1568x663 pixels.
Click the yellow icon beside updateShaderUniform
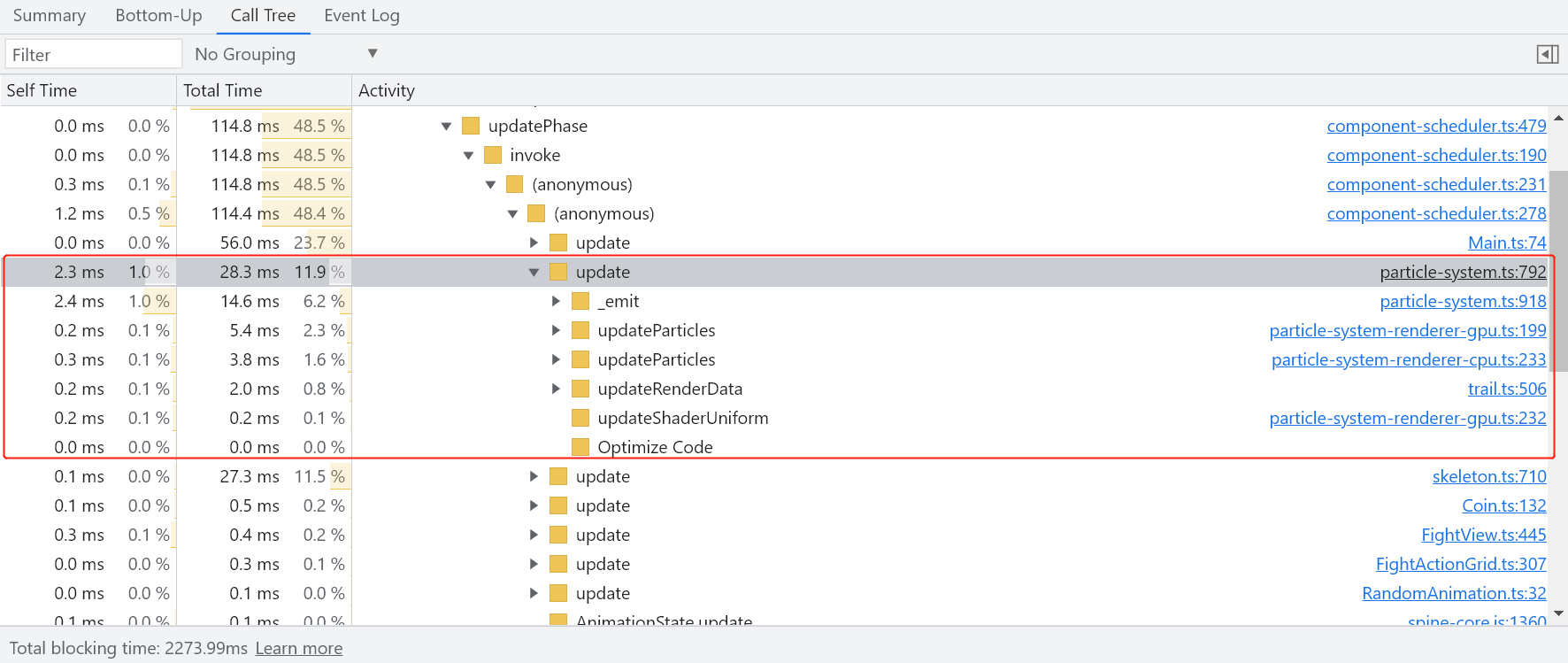580,418
